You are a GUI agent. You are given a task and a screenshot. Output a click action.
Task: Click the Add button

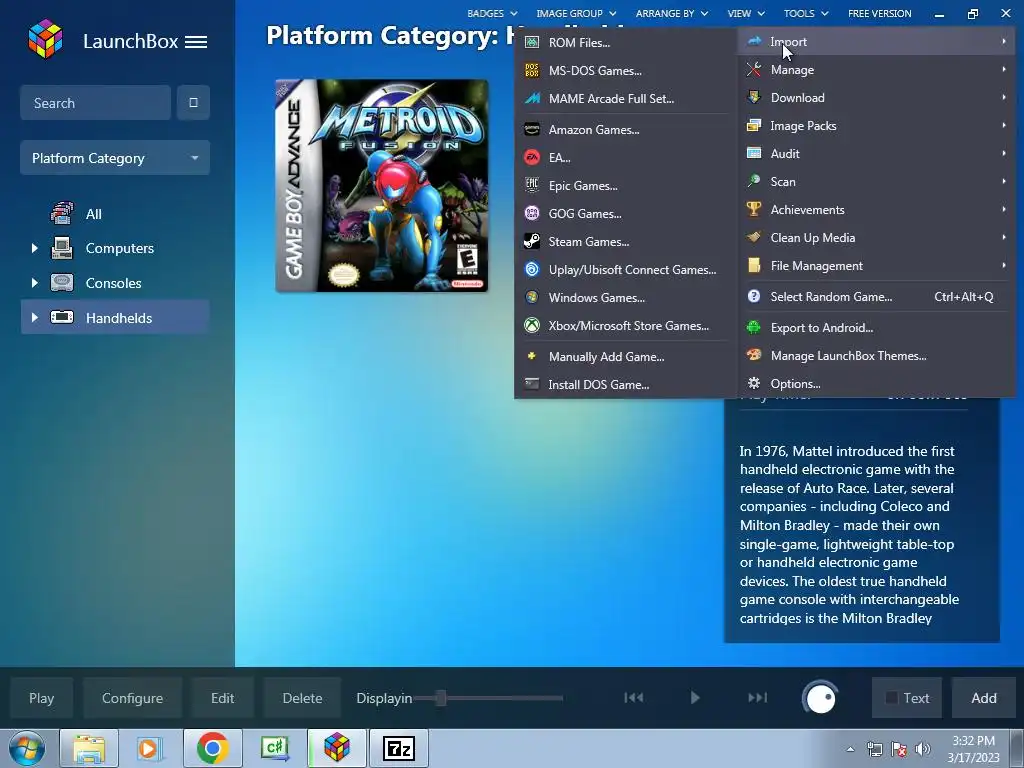point(984,698)
